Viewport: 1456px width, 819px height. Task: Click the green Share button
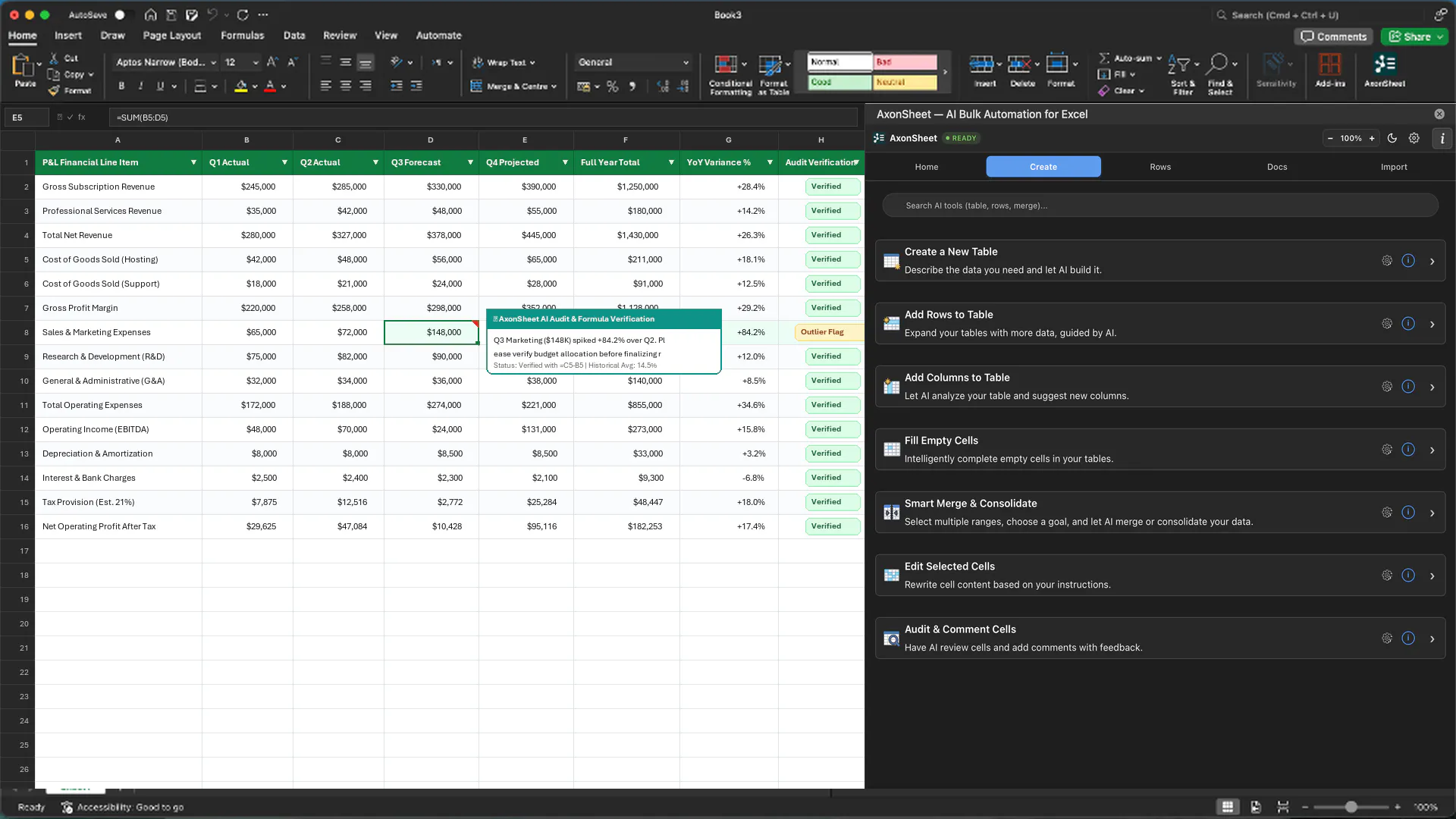click(1415, 36)
